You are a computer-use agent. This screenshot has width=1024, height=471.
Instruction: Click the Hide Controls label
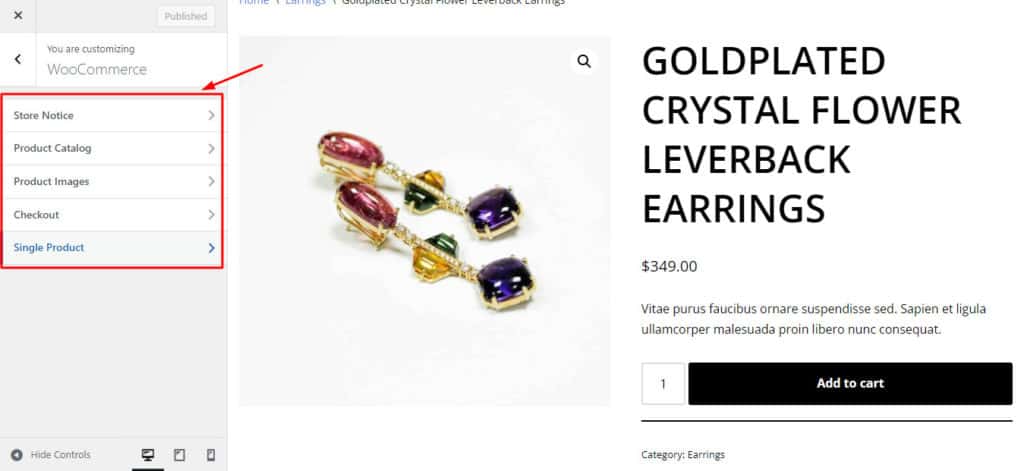(x=60, y=455)
